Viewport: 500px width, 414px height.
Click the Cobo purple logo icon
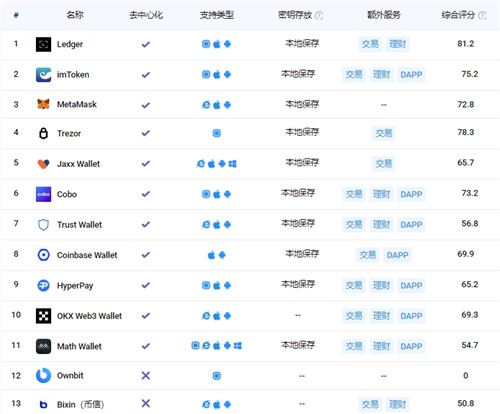(x=43, y=194)
